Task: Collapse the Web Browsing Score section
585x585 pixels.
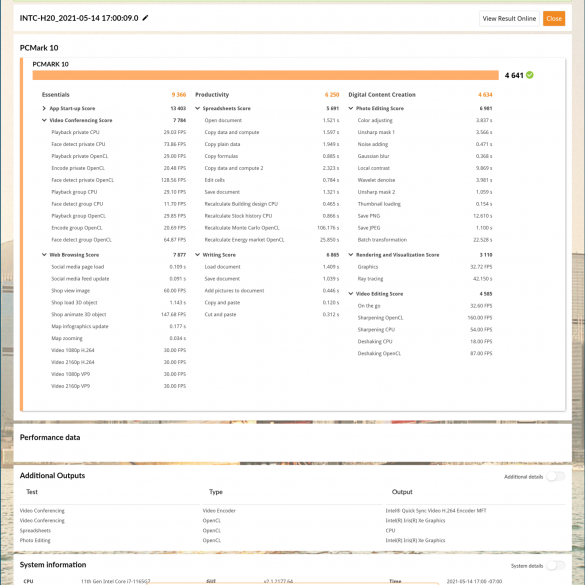Action: (44, 255)
